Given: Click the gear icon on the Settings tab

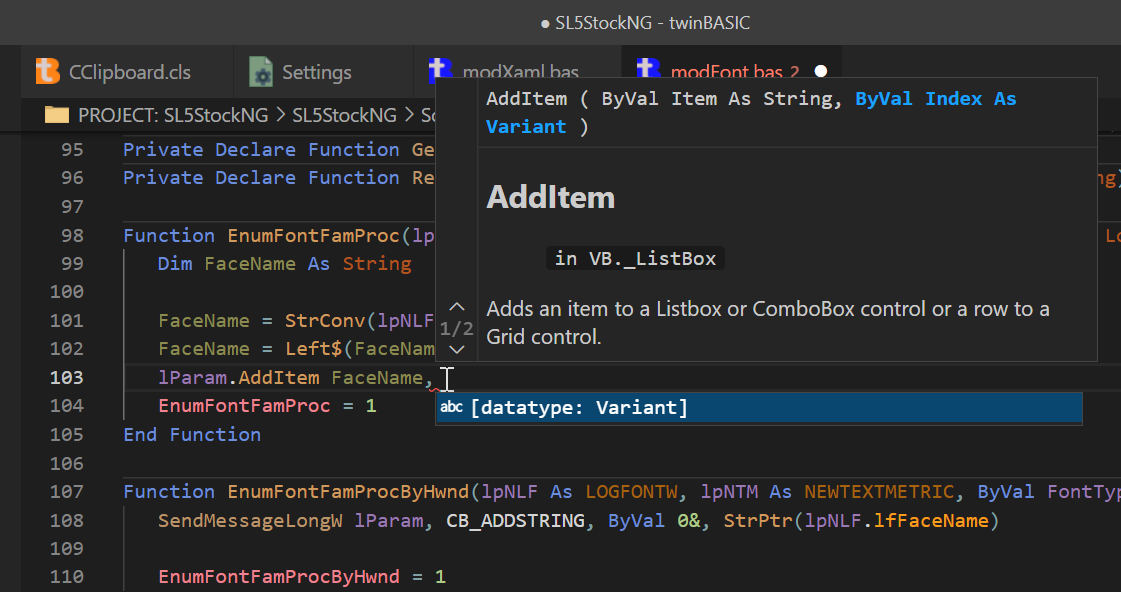Looking at the screenshot, I should [260, 71].
